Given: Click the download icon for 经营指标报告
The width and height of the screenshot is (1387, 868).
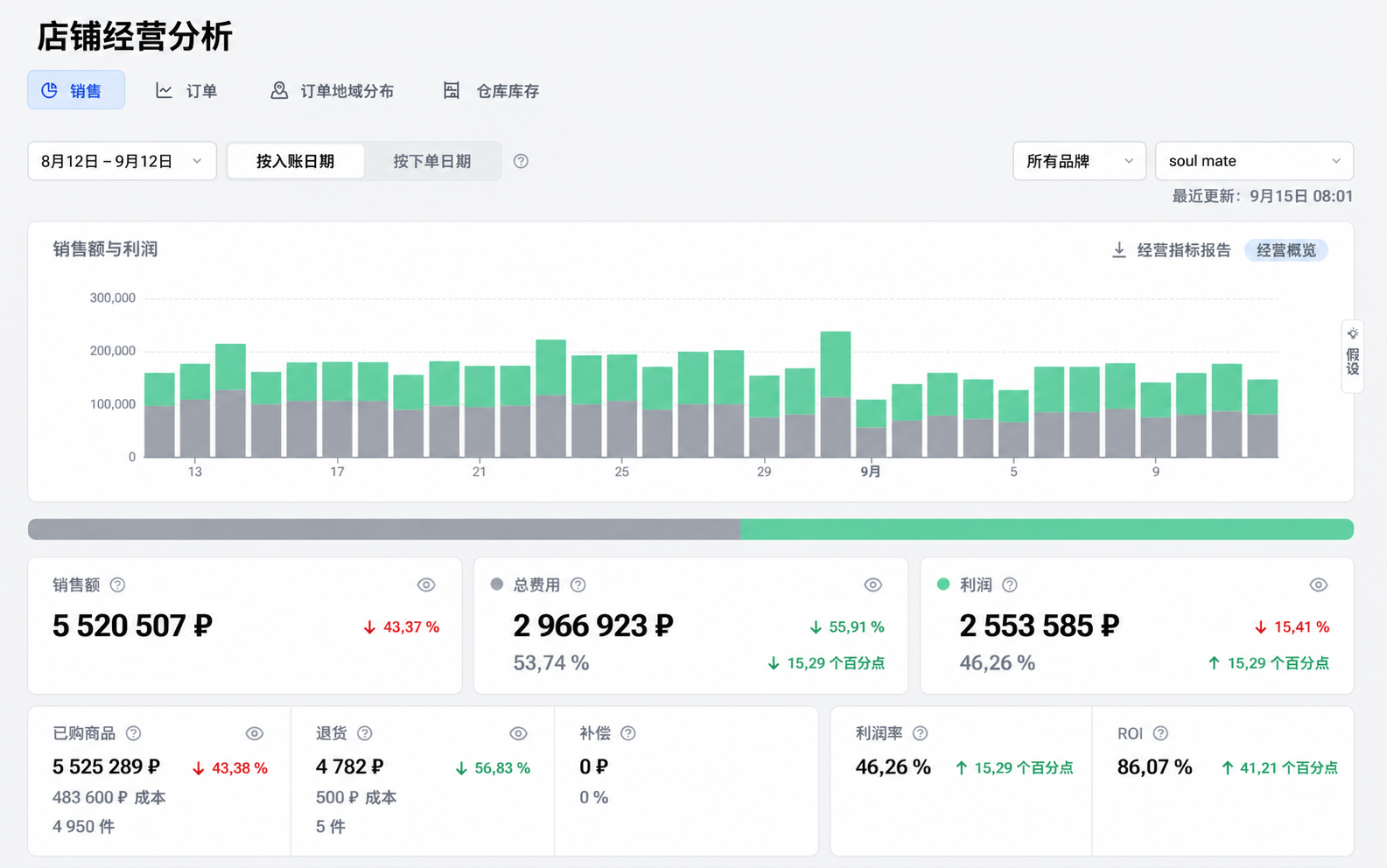Looking at the screenshot, I should [1118, 250].
